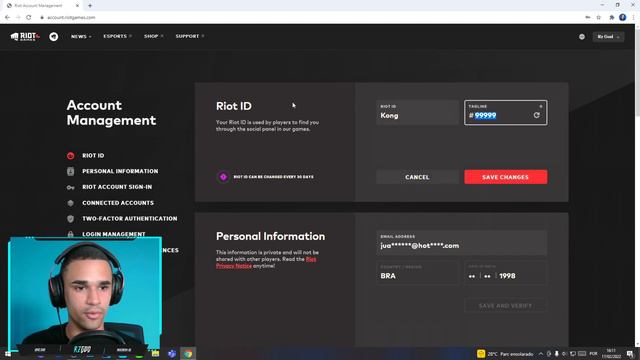Click the Personal Information sidebar icon
The height and width of the screenshot is (360, 640).
[71, 171]
